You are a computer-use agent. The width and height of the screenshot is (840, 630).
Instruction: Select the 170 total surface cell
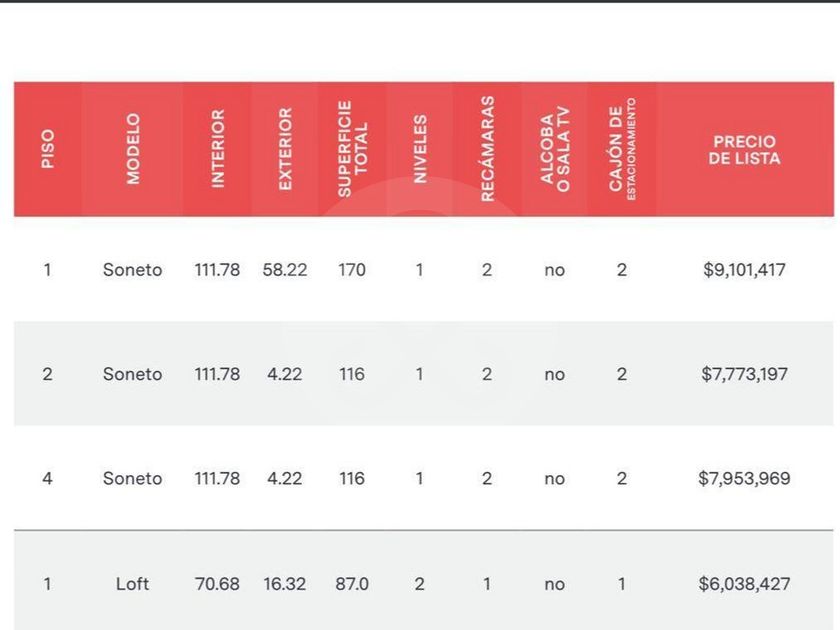352,270
